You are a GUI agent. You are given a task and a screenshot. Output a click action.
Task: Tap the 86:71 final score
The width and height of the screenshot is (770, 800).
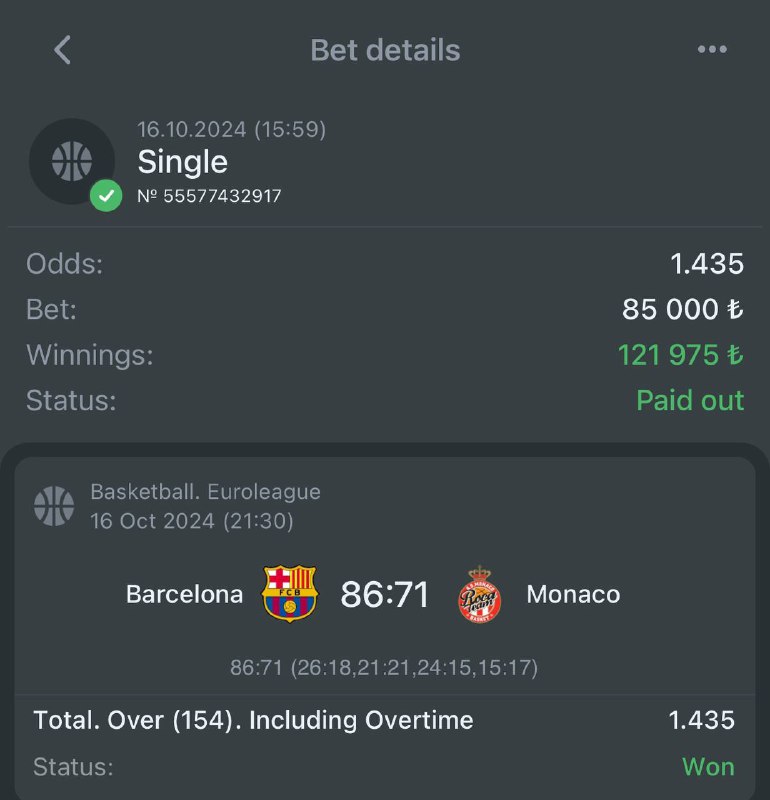(x=385, y=594)
